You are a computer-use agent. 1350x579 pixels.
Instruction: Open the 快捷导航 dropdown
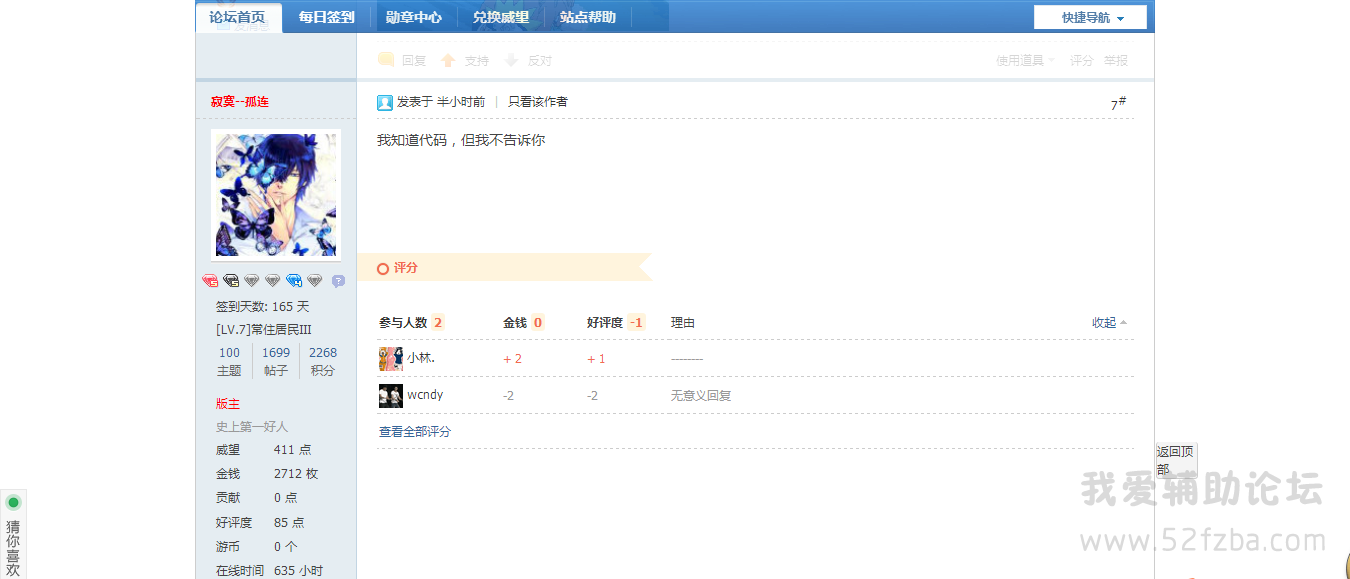click(x=1090, y=17)
